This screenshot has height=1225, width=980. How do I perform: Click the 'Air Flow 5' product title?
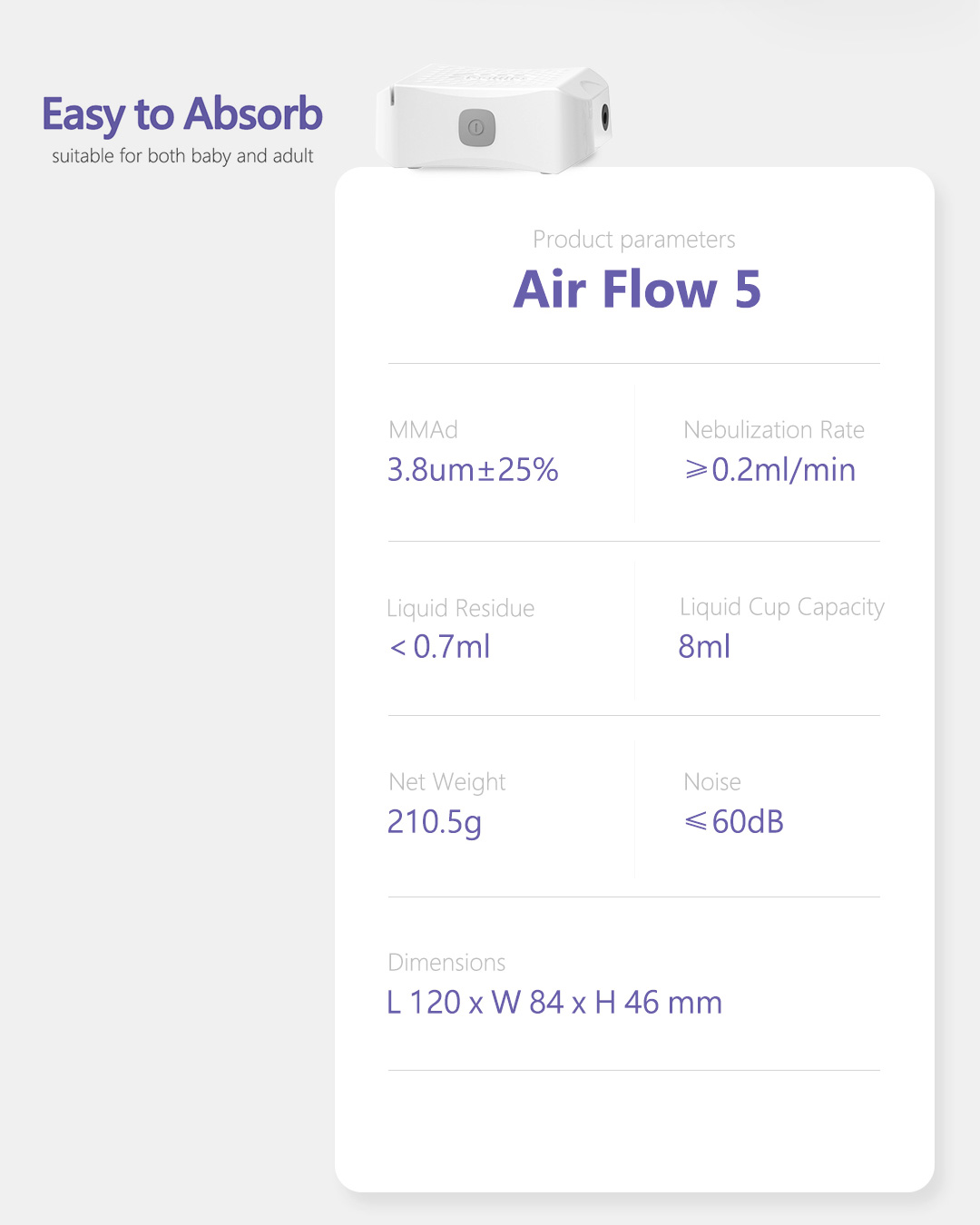[636, 289]
